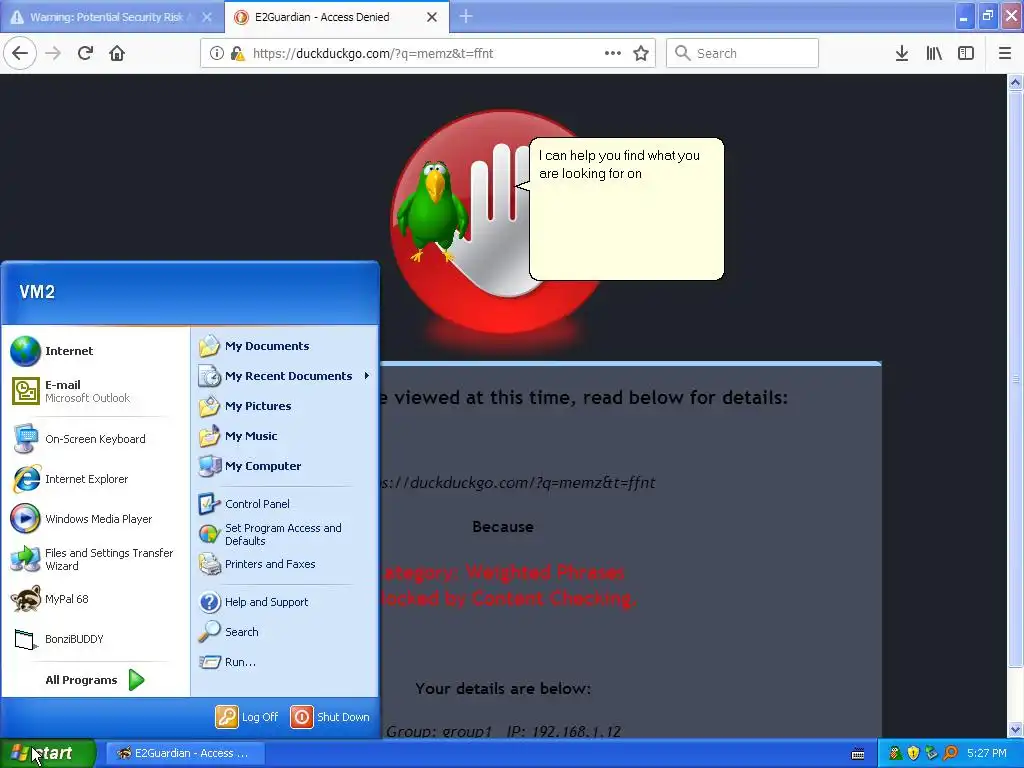Select the E2Guardian - Access Denied tab
1024x768 pixels.
pyautogui.click(x=337, y=17)
